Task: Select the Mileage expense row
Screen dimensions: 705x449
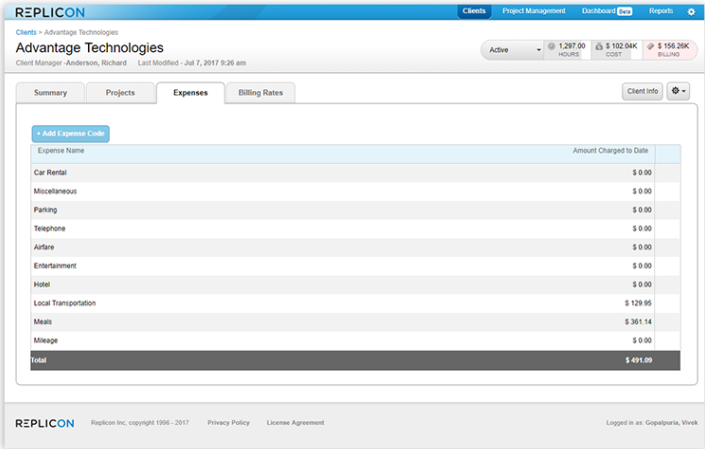Action: point(355,341)
